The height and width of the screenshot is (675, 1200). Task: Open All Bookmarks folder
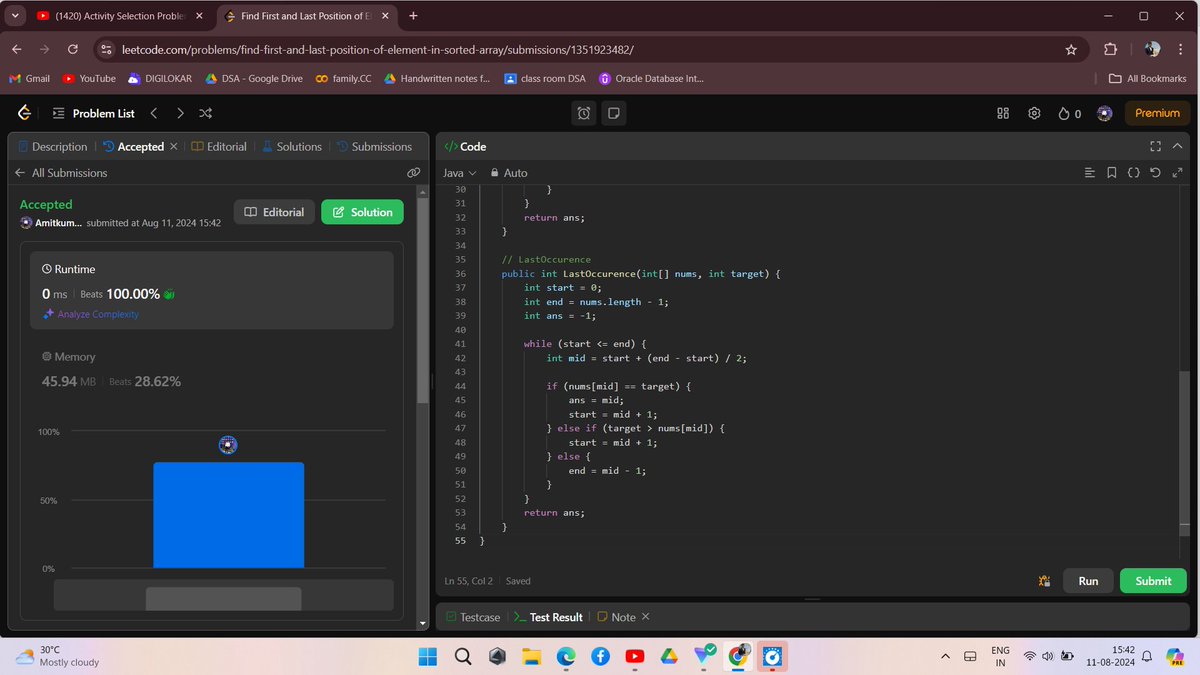click(1147, 78)
